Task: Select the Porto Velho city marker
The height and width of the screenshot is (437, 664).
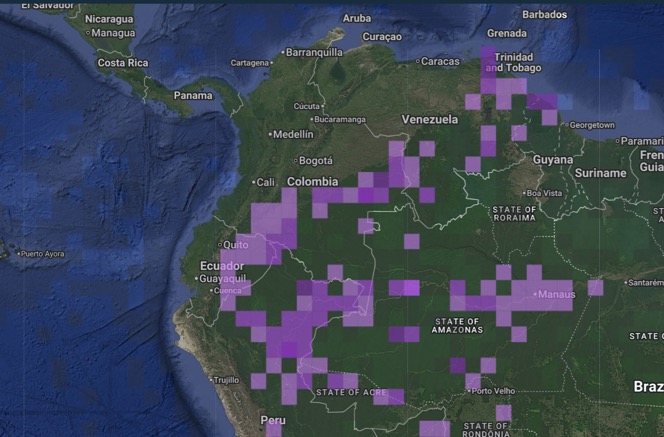Action: coord(469,391)
